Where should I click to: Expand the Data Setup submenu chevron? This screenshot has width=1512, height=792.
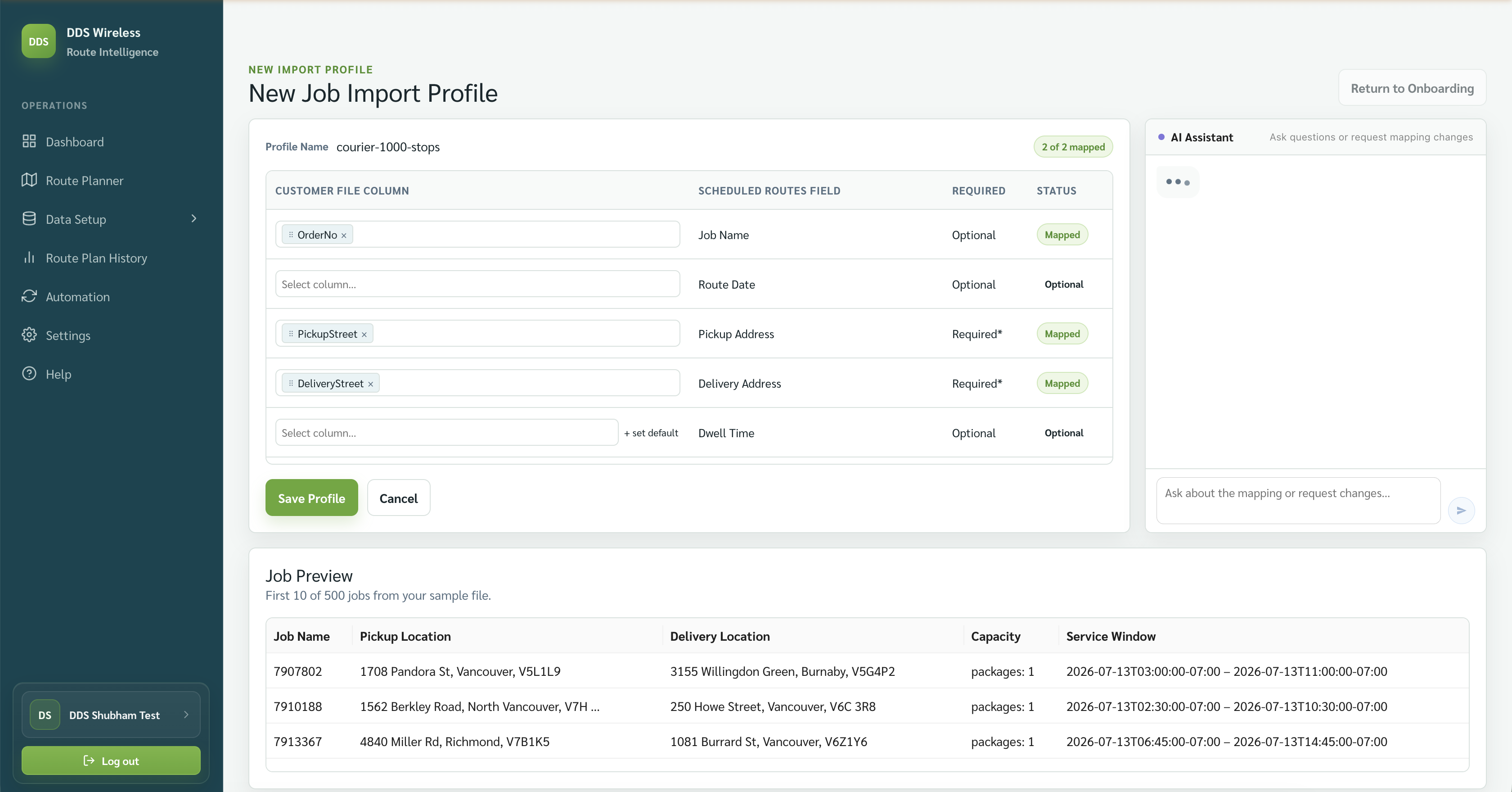coord(193,218)
